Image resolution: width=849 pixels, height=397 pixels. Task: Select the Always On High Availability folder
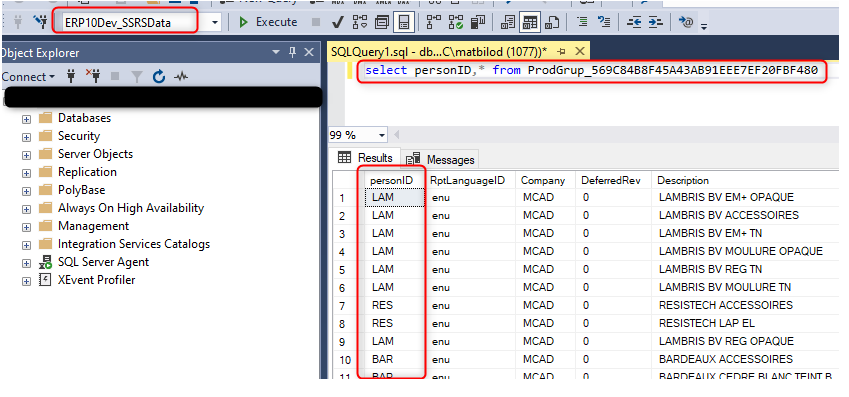point(131,208)
